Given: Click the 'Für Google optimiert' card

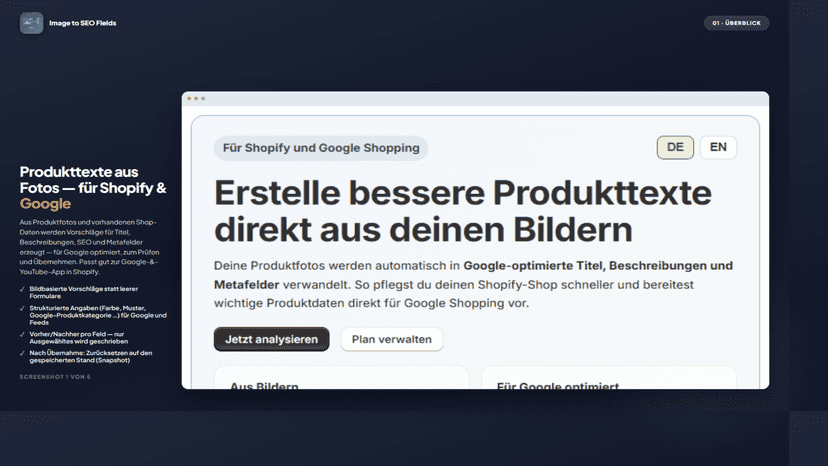Looking at the screenshot, I should 609,378.
